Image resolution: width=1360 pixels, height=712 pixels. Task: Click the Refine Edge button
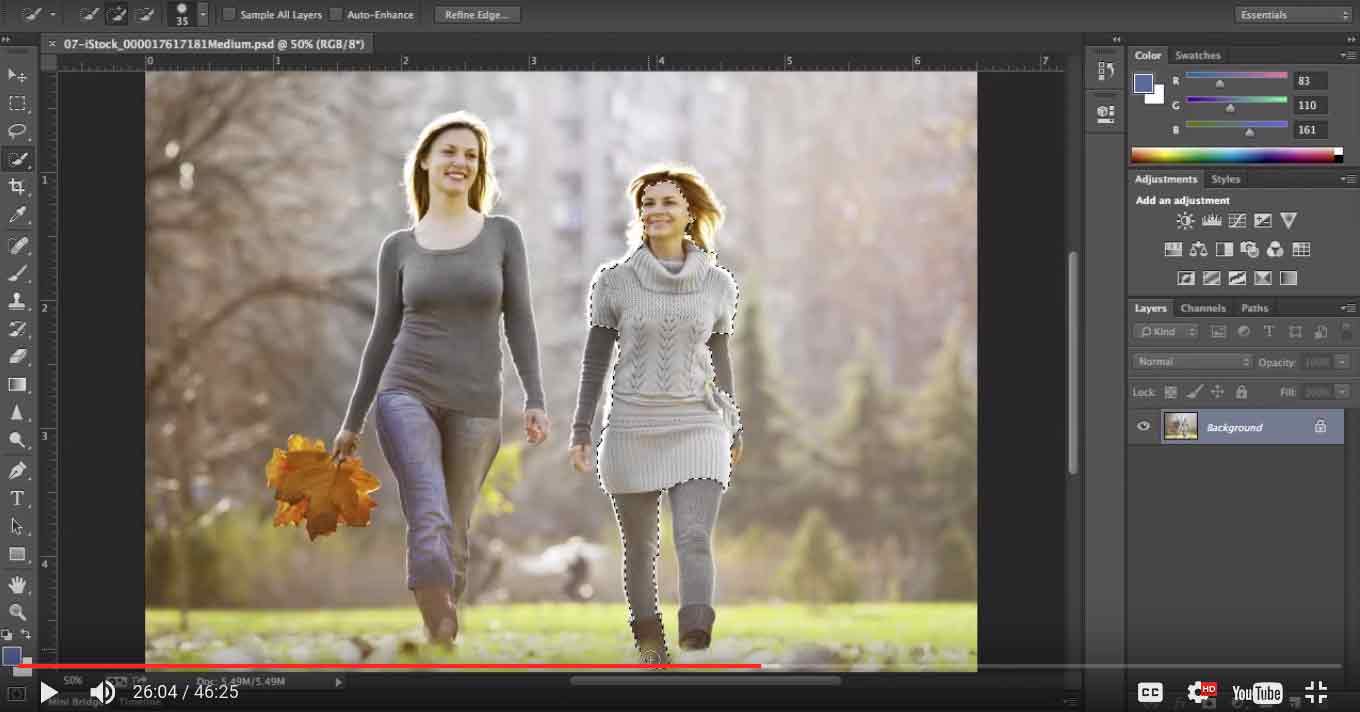point(477,14)
